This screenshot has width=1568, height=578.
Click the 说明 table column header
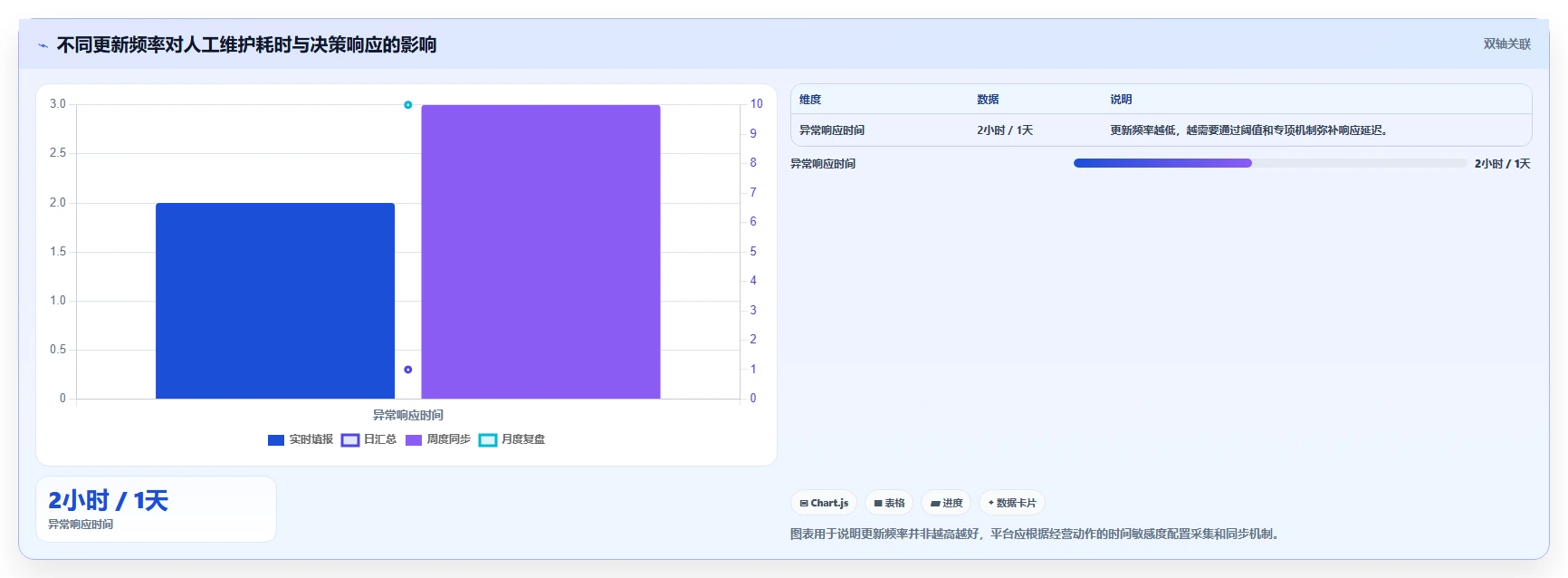coord(1122,100)
